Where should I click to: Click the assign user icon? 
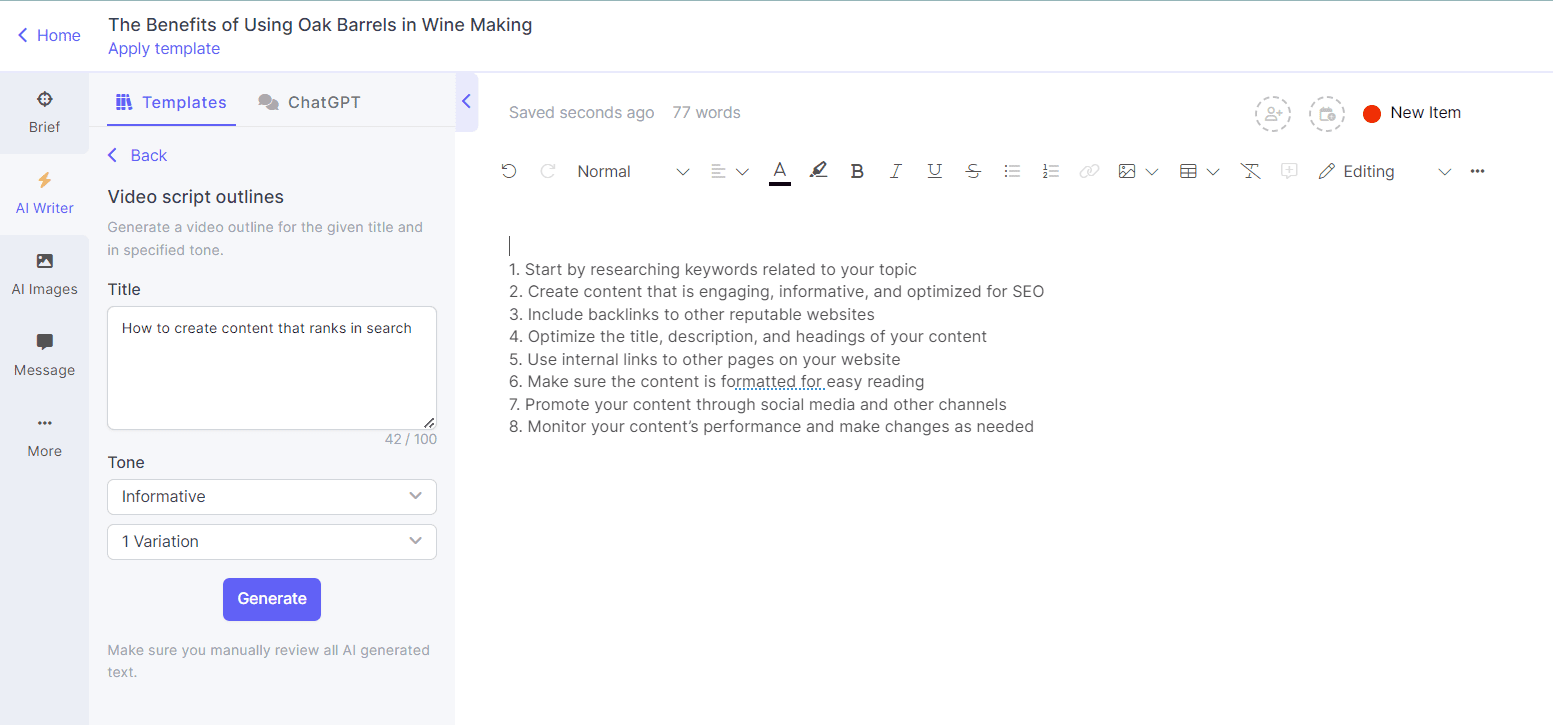click(1273, 114)
